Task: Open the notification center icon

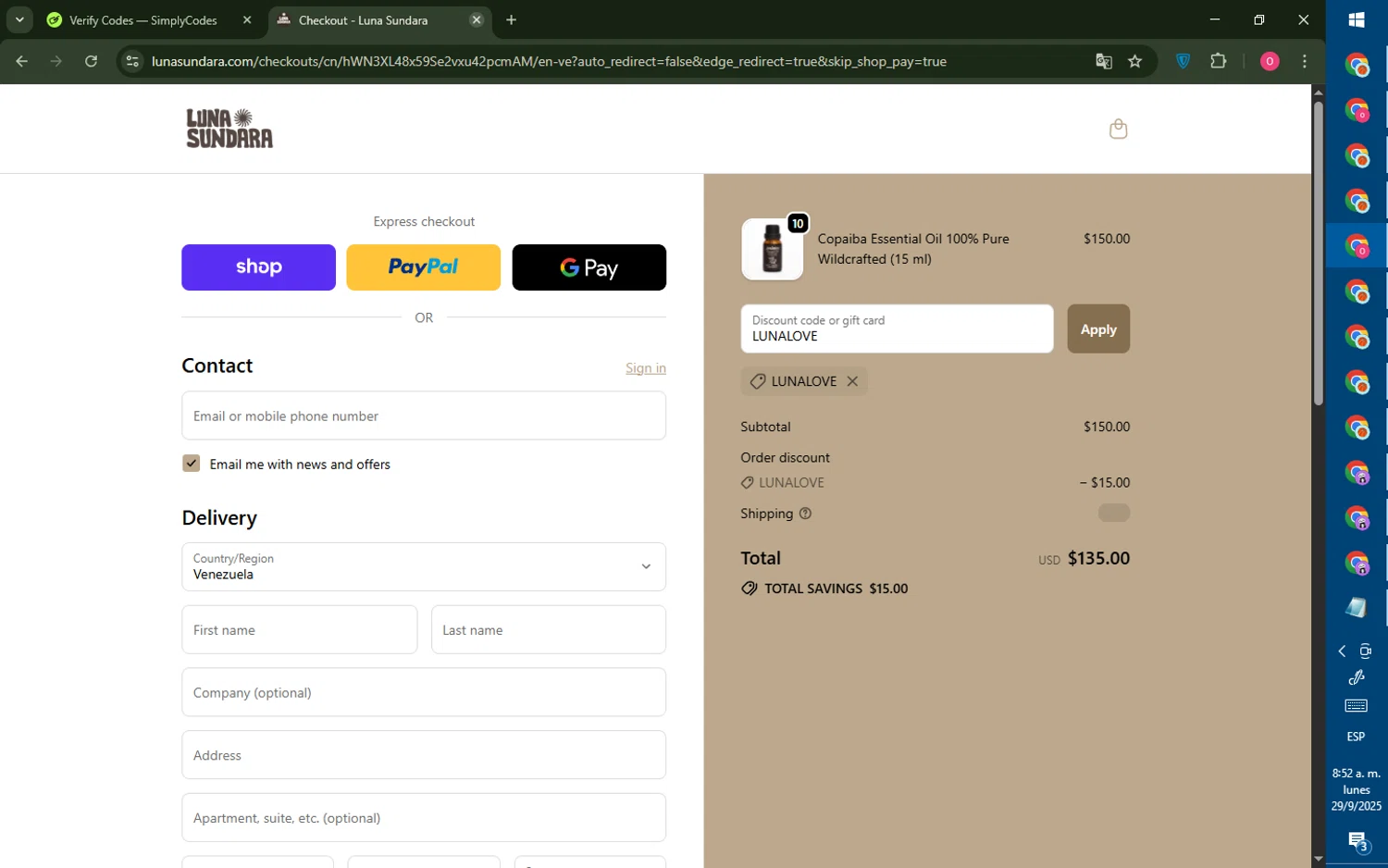Action: tap(1357, 842)
